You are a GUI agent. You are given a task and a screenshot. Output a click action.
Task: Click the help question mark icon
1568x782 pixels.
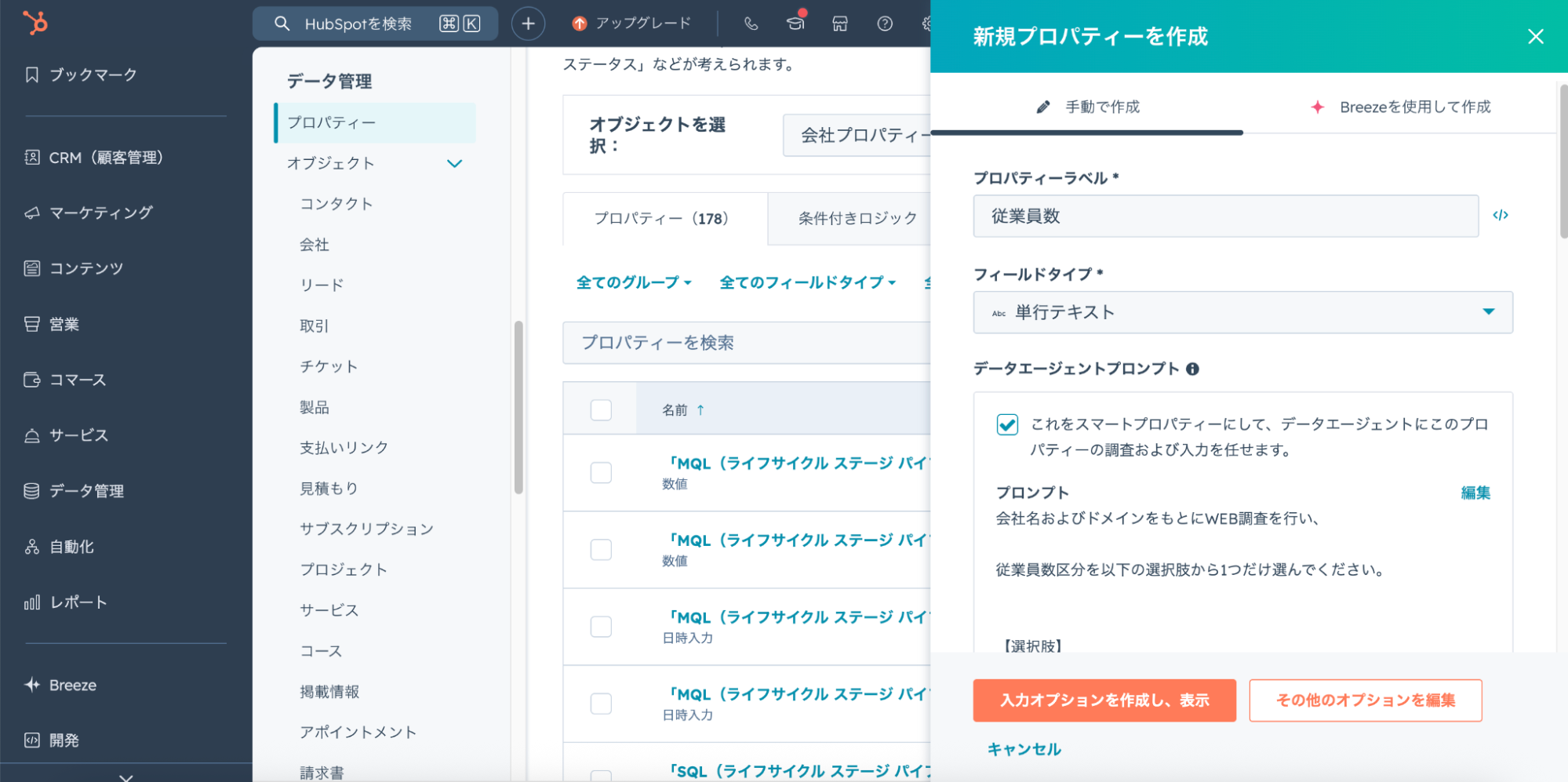pyautogui.click(x=884, y=24)
